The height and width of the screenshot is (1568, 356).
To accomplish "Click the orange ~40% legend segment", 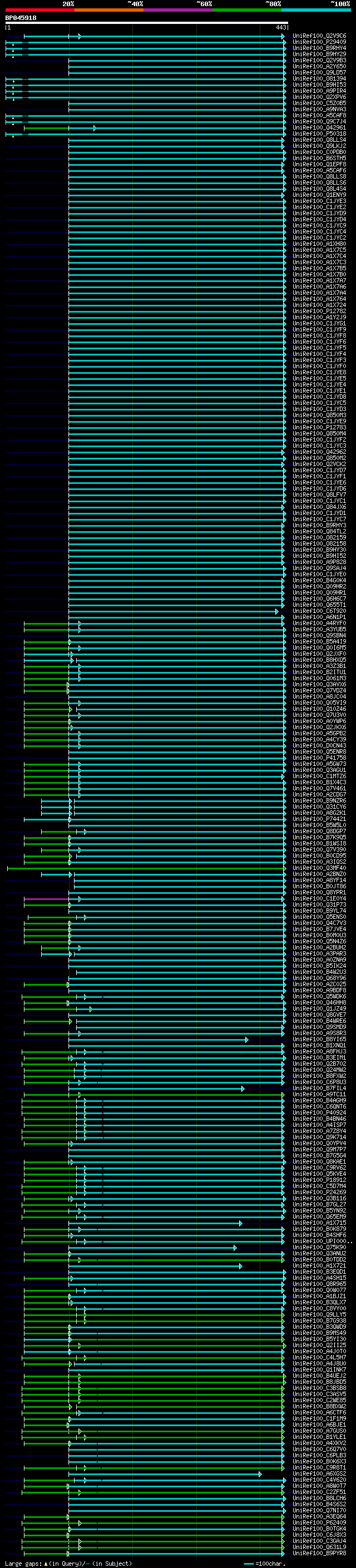I will [x=109, y=10].
